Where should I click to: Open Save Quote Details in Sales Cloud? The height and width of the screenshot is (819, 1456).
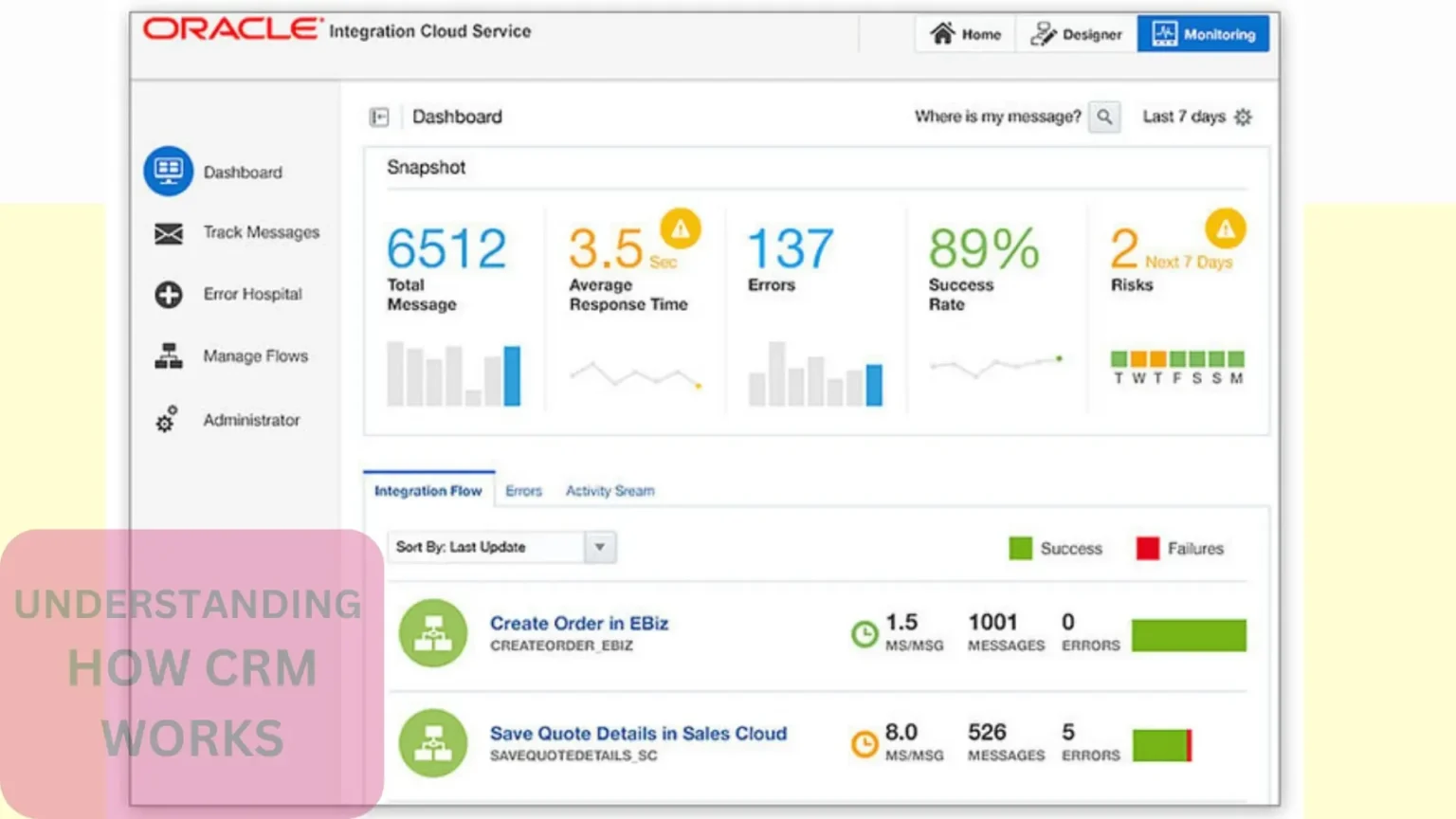pos(638,733)
